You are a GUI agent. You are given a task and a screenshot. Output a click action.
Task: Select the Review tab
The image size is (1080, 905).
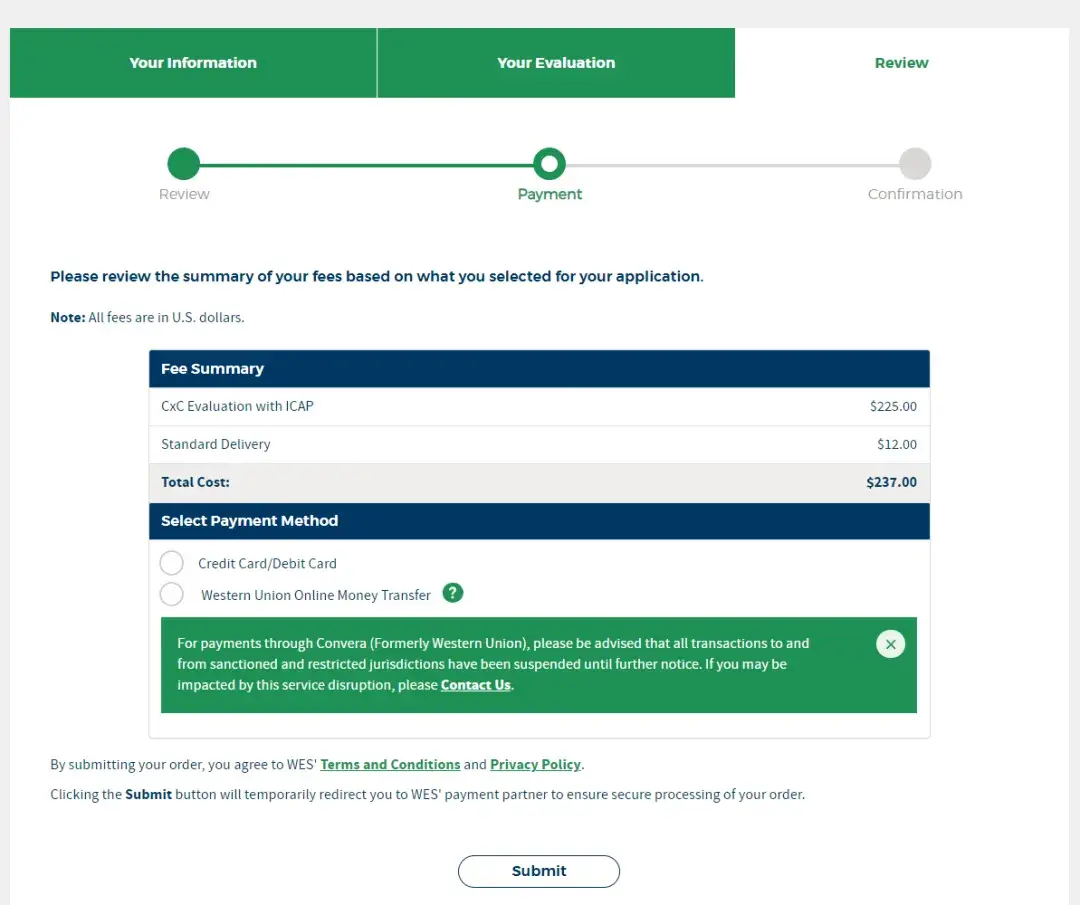click(902, 63)
